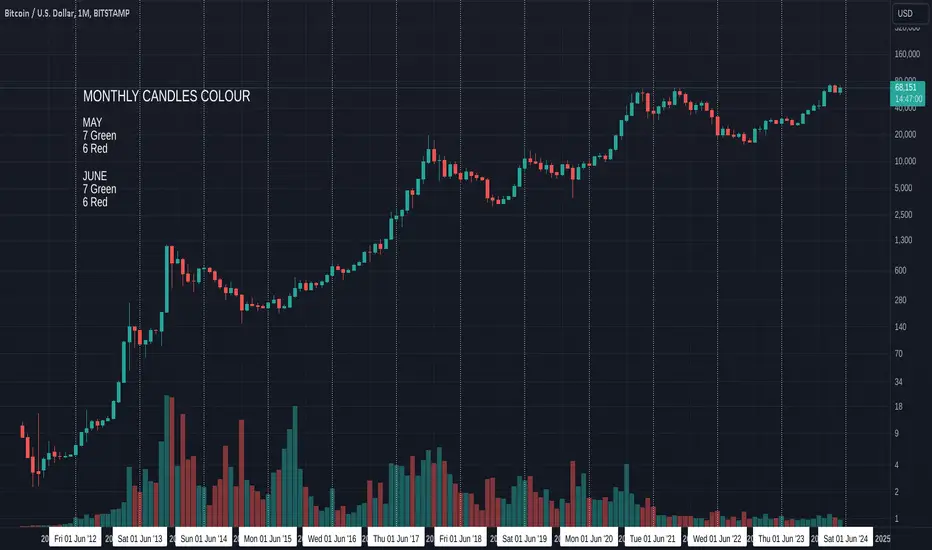Click the Sun 01 Jun '14 date marker
This screenshot has width=932, height=550.
204,539
